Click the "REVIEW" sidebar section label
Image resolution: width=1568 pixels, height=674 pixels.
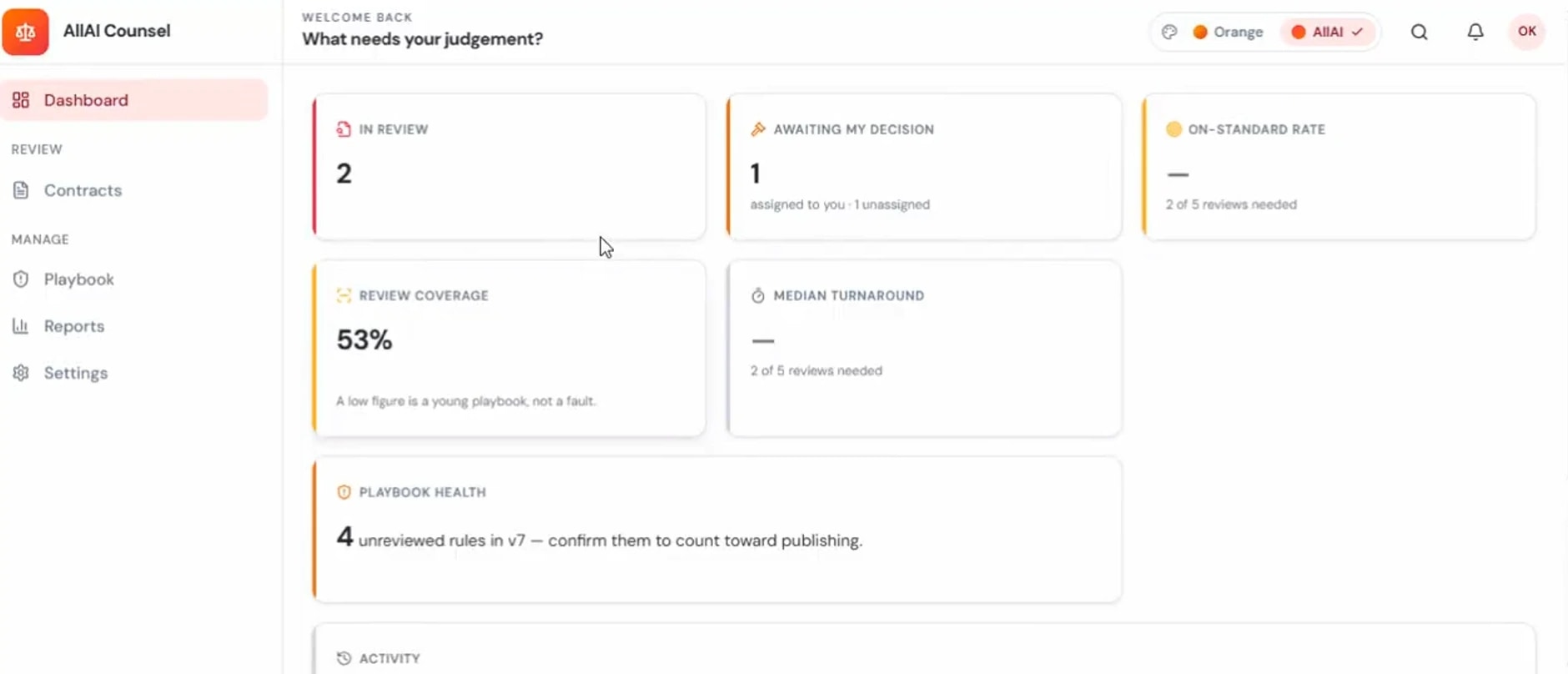pyautogui.click(x=37, y=149)
